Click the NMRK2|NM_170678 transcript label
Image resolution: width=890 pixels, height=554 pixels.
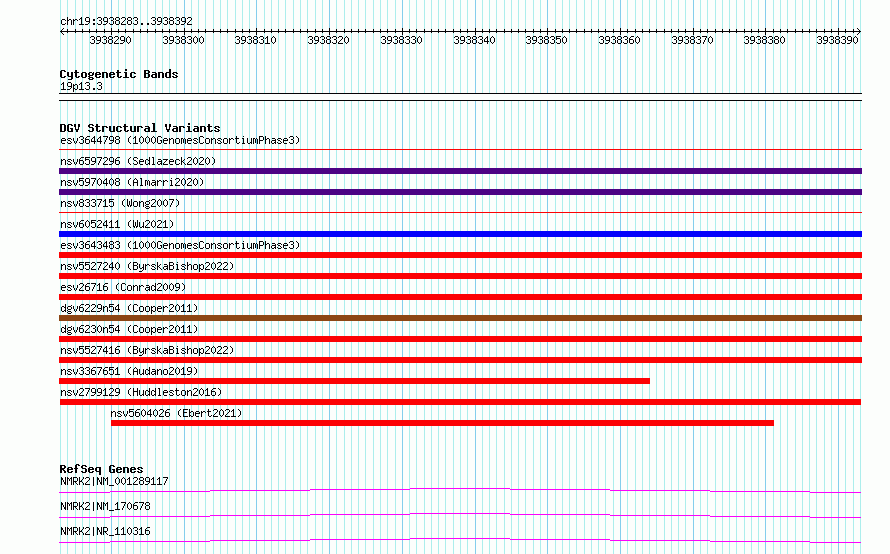tap(105, 506)
